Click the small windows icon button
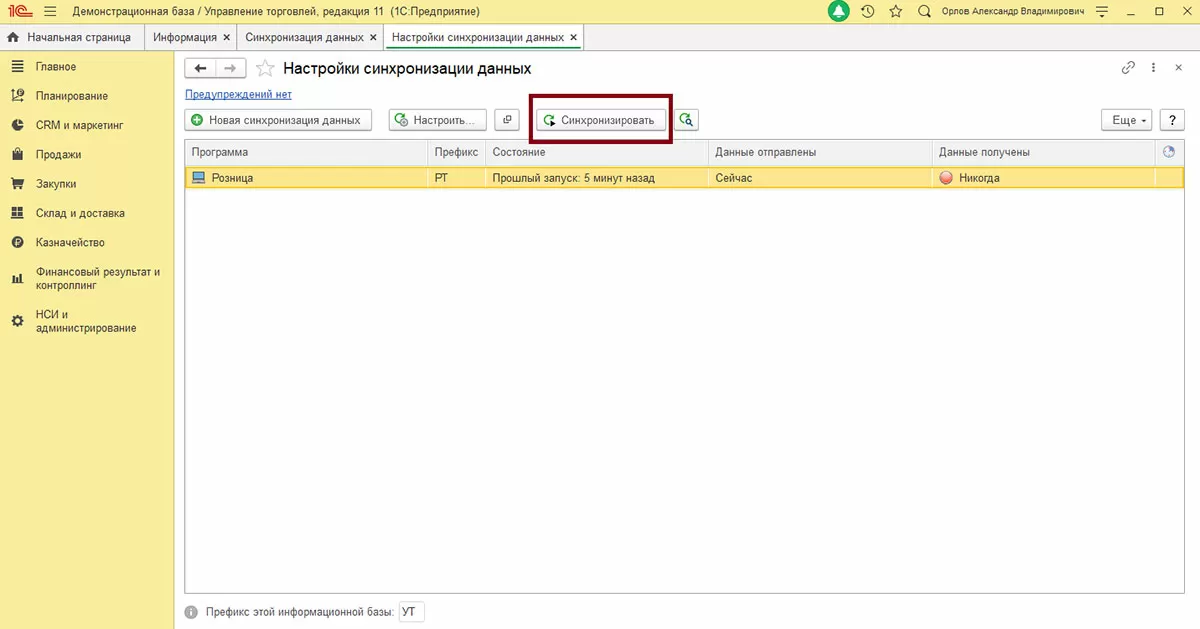Image resolution: width=1200 pixels, height=629 pixels. (x=508, y=120)
